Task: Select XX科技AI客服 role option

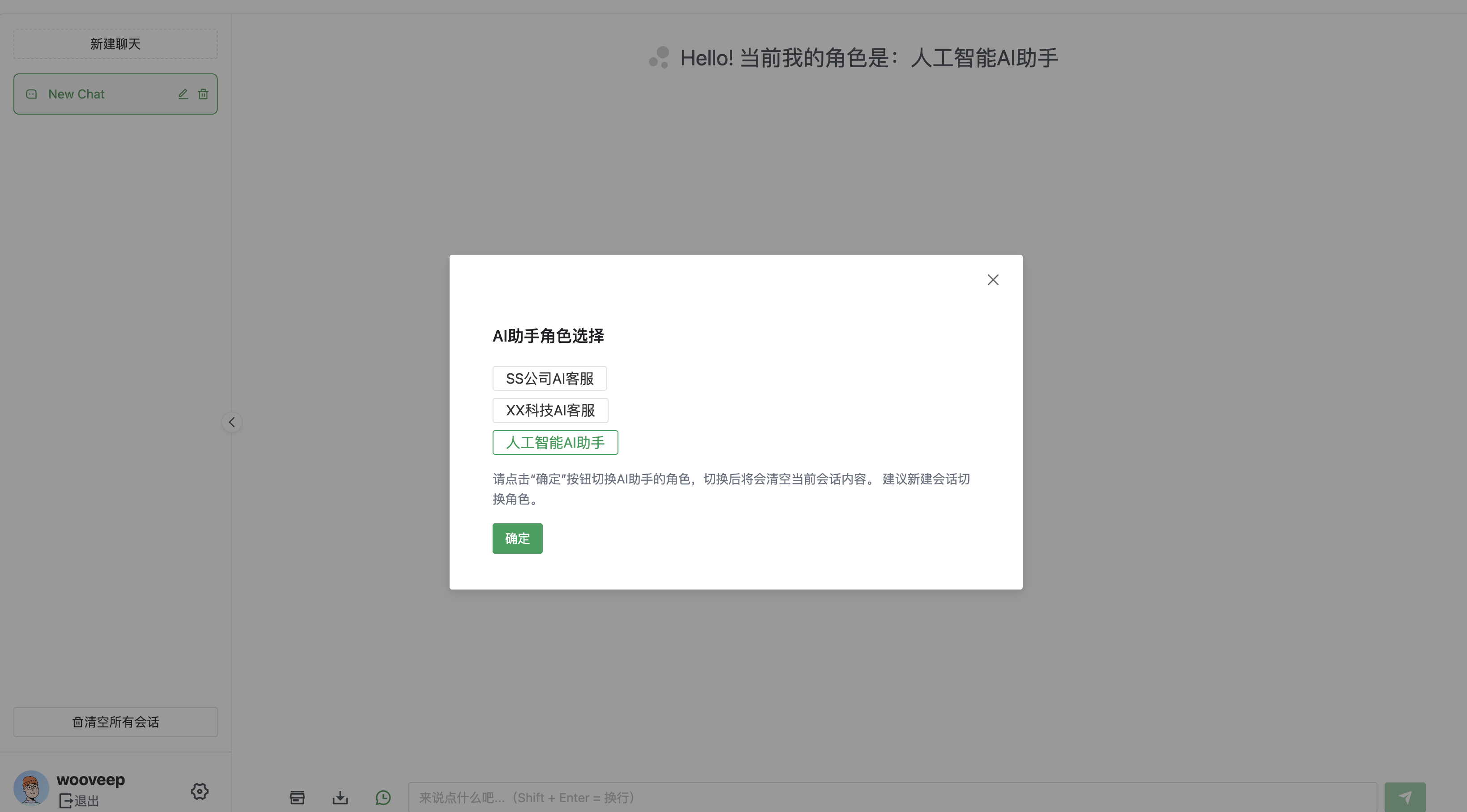Action: tap(550, 410)
